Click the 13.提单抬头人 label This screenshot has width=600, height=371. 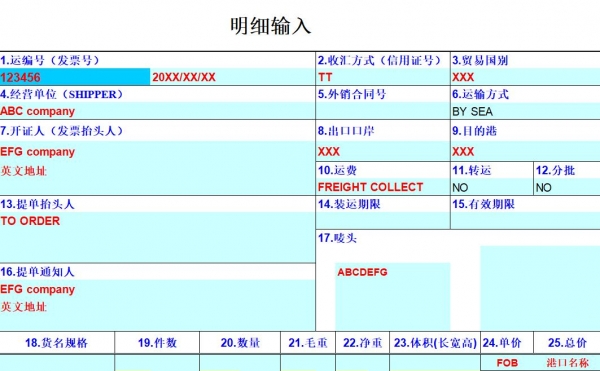point(37,204)
